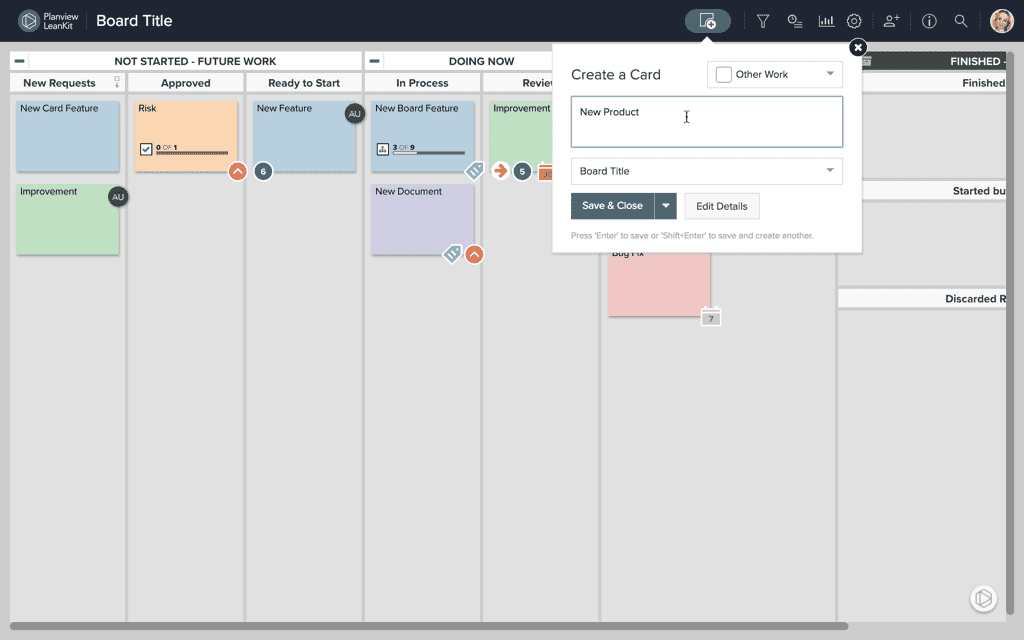Click the tag icon on New Board Feature card
This screenshot has width=1024, height=640.
pyautogui.click(x=474, y=170)
